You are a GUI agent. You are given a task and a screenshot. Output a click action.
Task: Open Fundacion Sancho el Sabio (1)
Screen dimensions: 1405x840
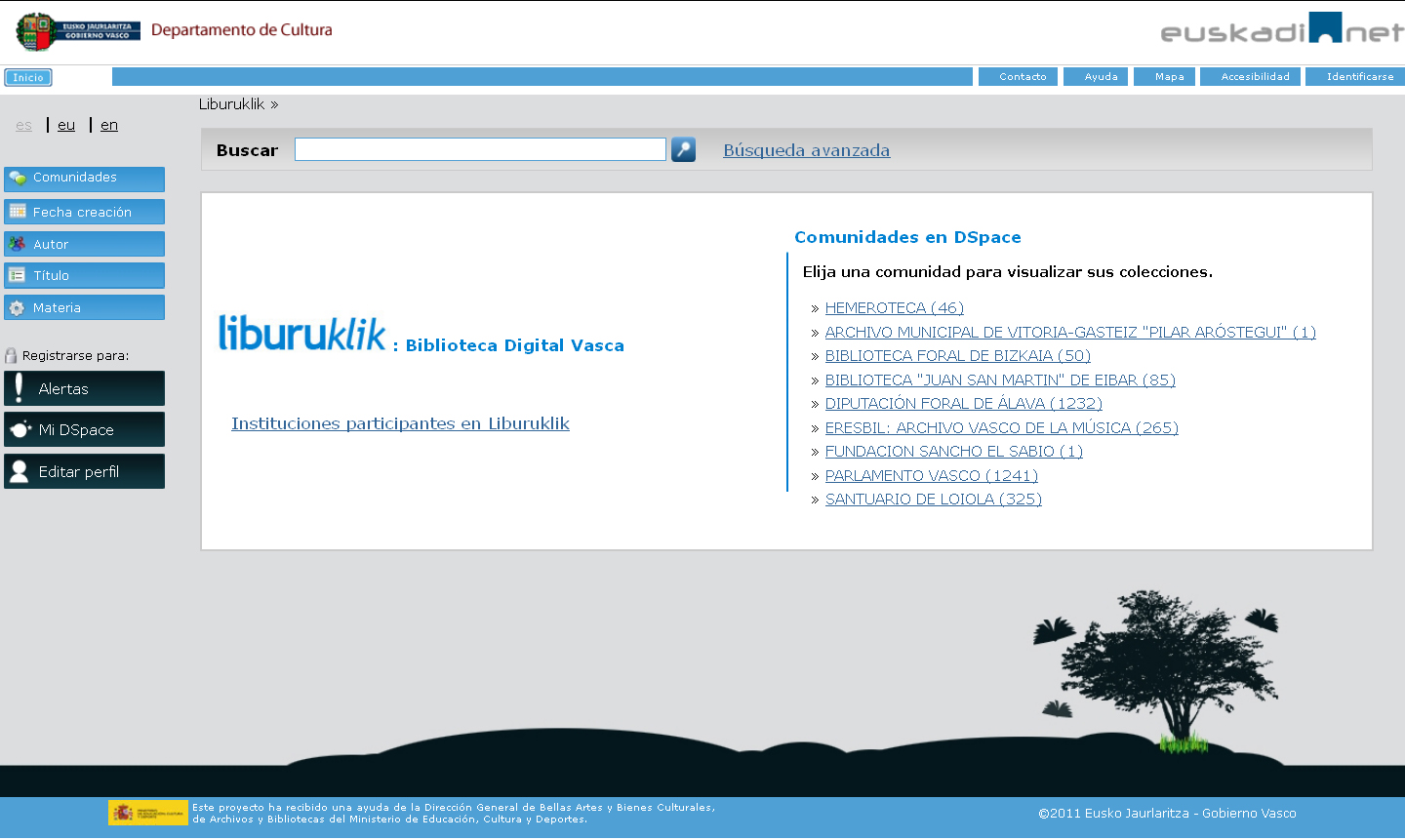954,452
